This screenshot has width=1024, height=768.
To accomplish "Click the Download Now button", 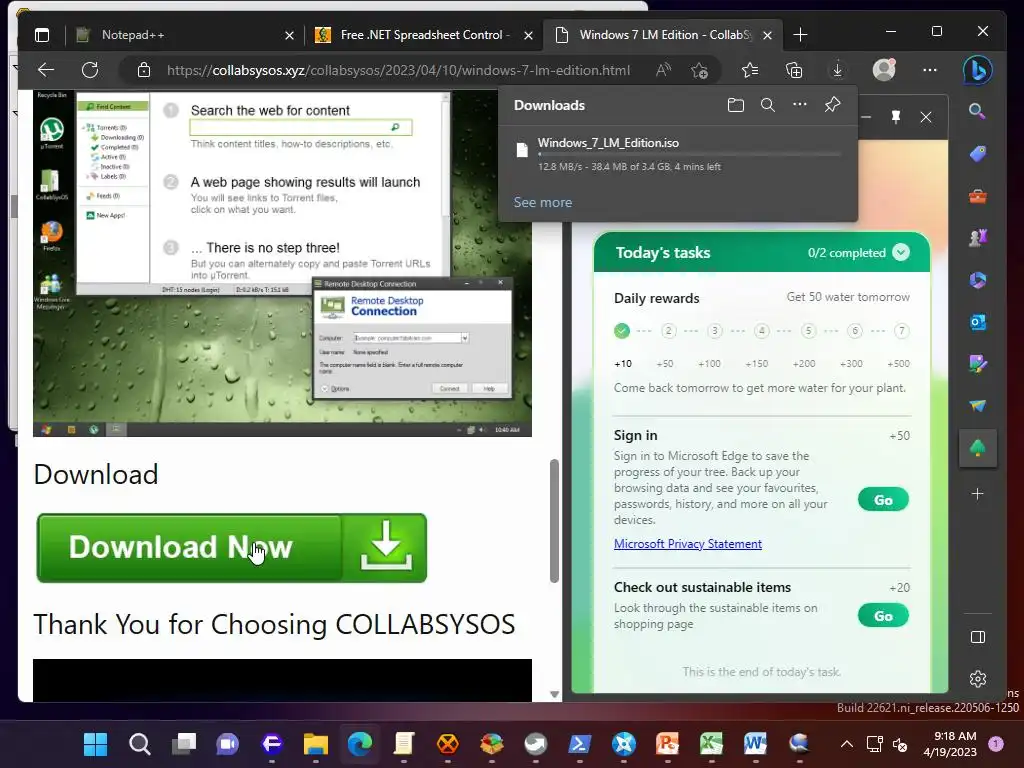I will 232,548.
